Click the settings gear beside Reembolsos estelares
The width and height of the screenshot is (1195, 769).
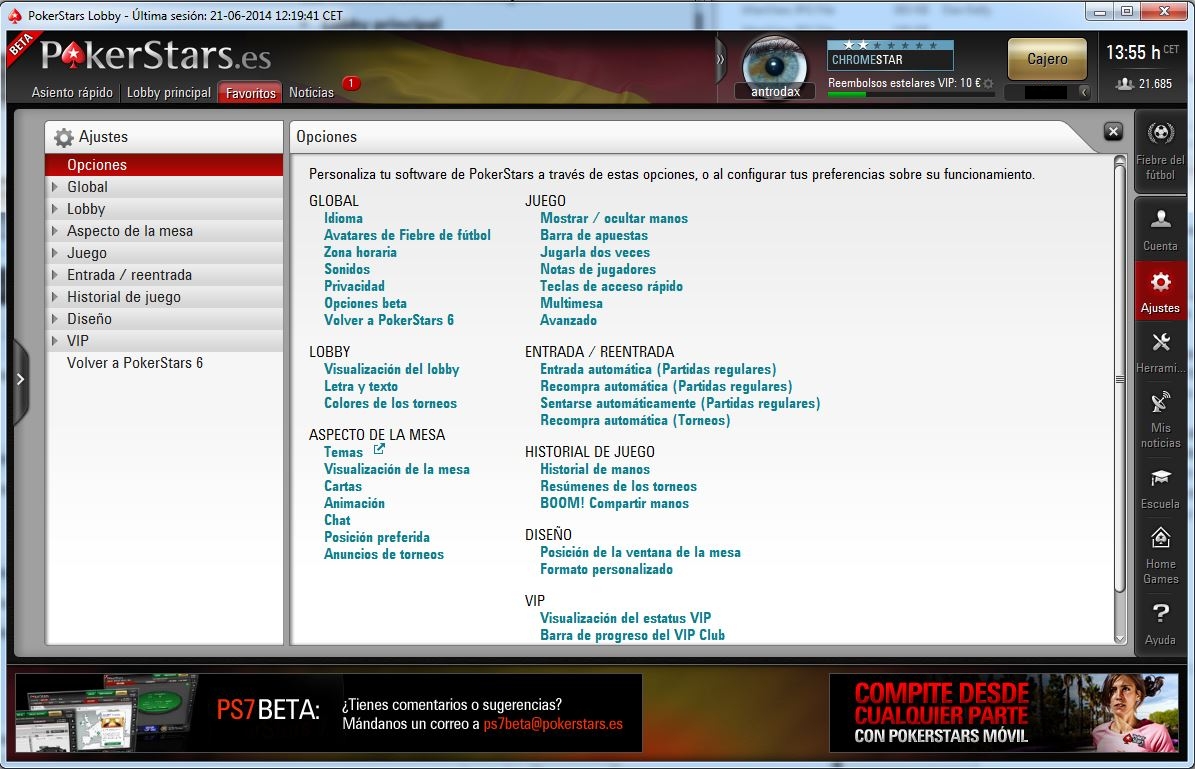point(988,83)
